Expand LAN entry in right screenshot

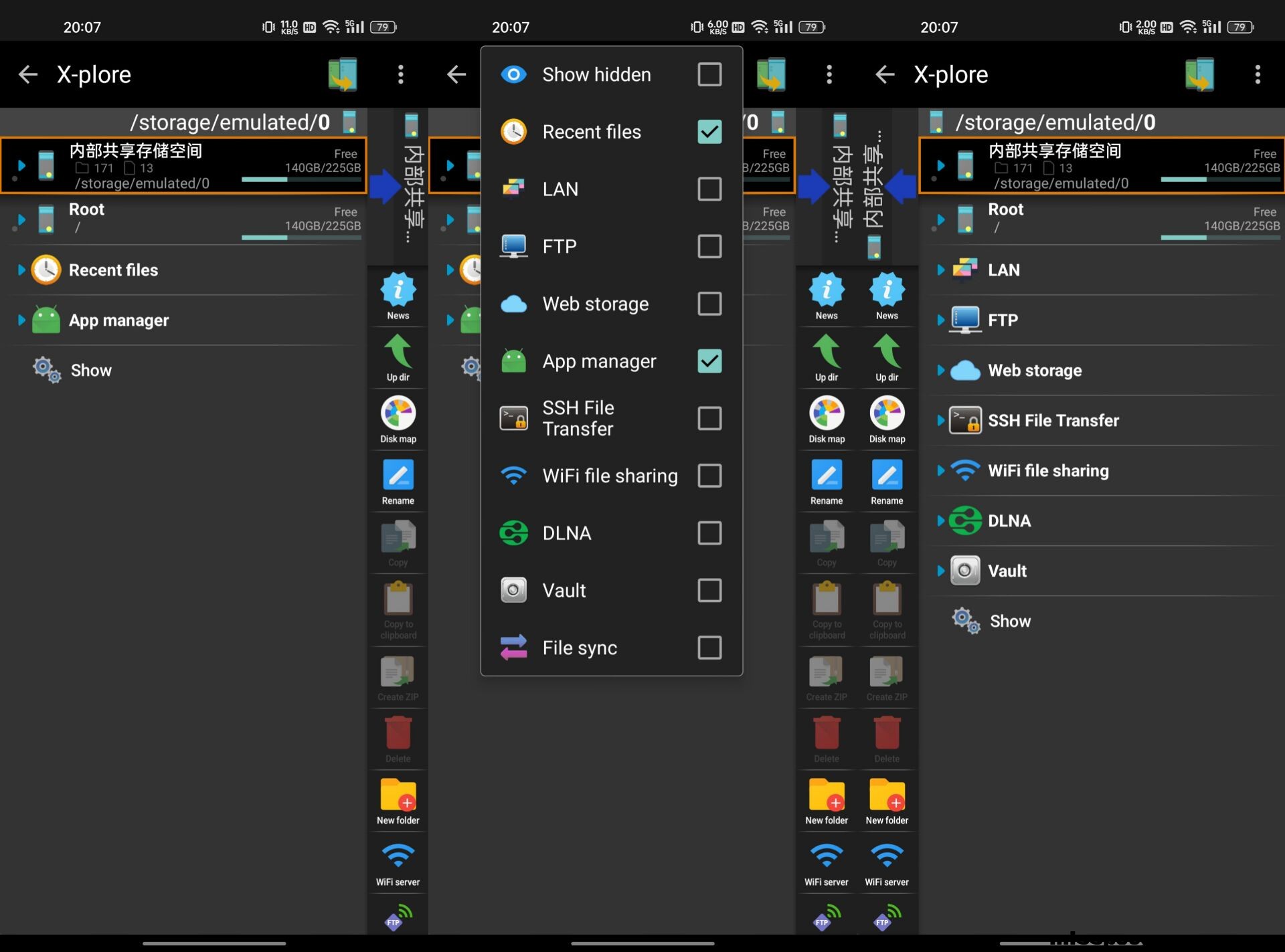(x=940, y=270)
